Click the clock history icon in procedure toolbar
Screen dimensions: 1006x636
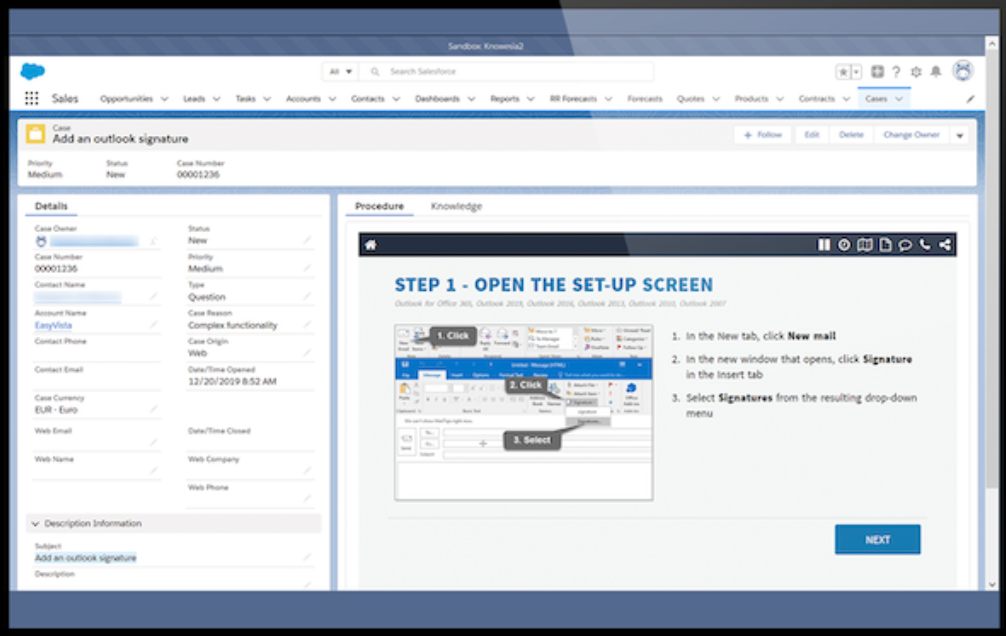click(844, 245)
